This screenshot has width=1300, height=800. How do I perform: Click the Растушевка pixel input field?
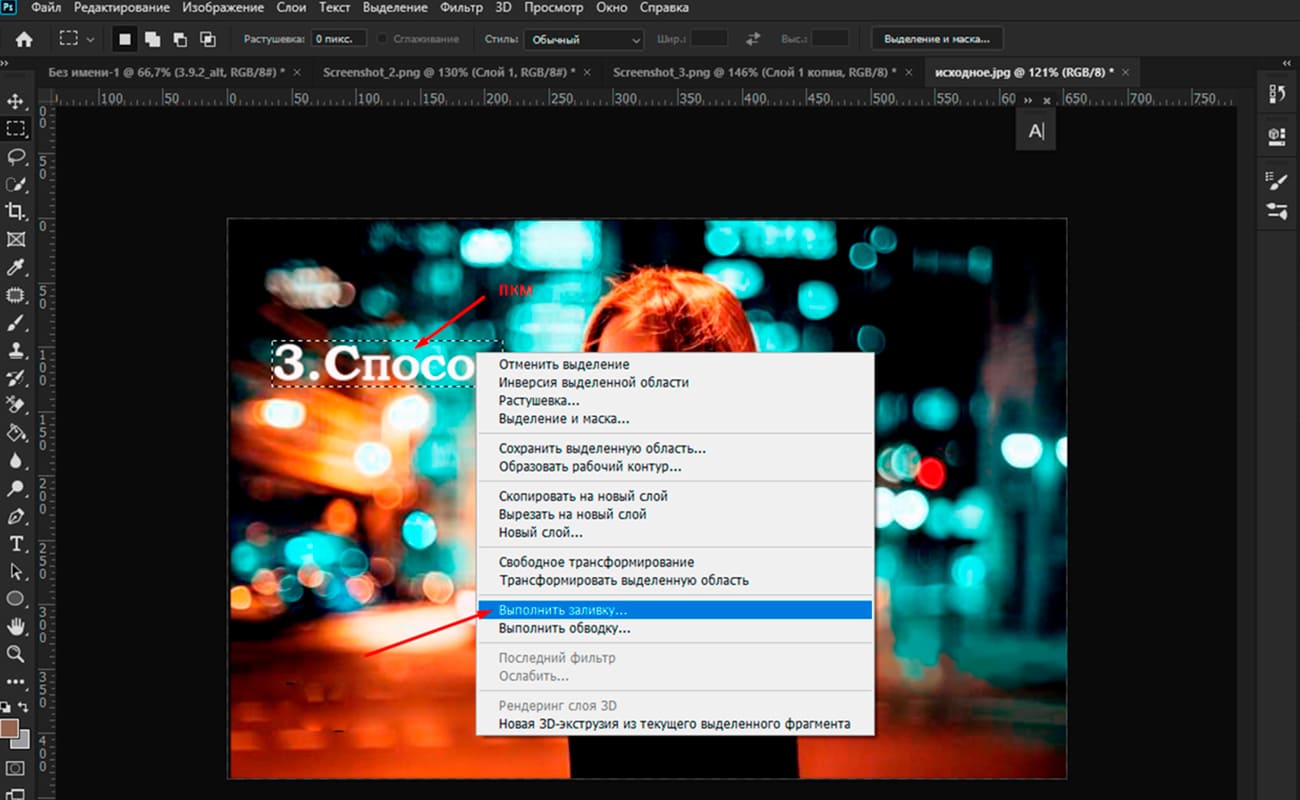click(338, 39)
